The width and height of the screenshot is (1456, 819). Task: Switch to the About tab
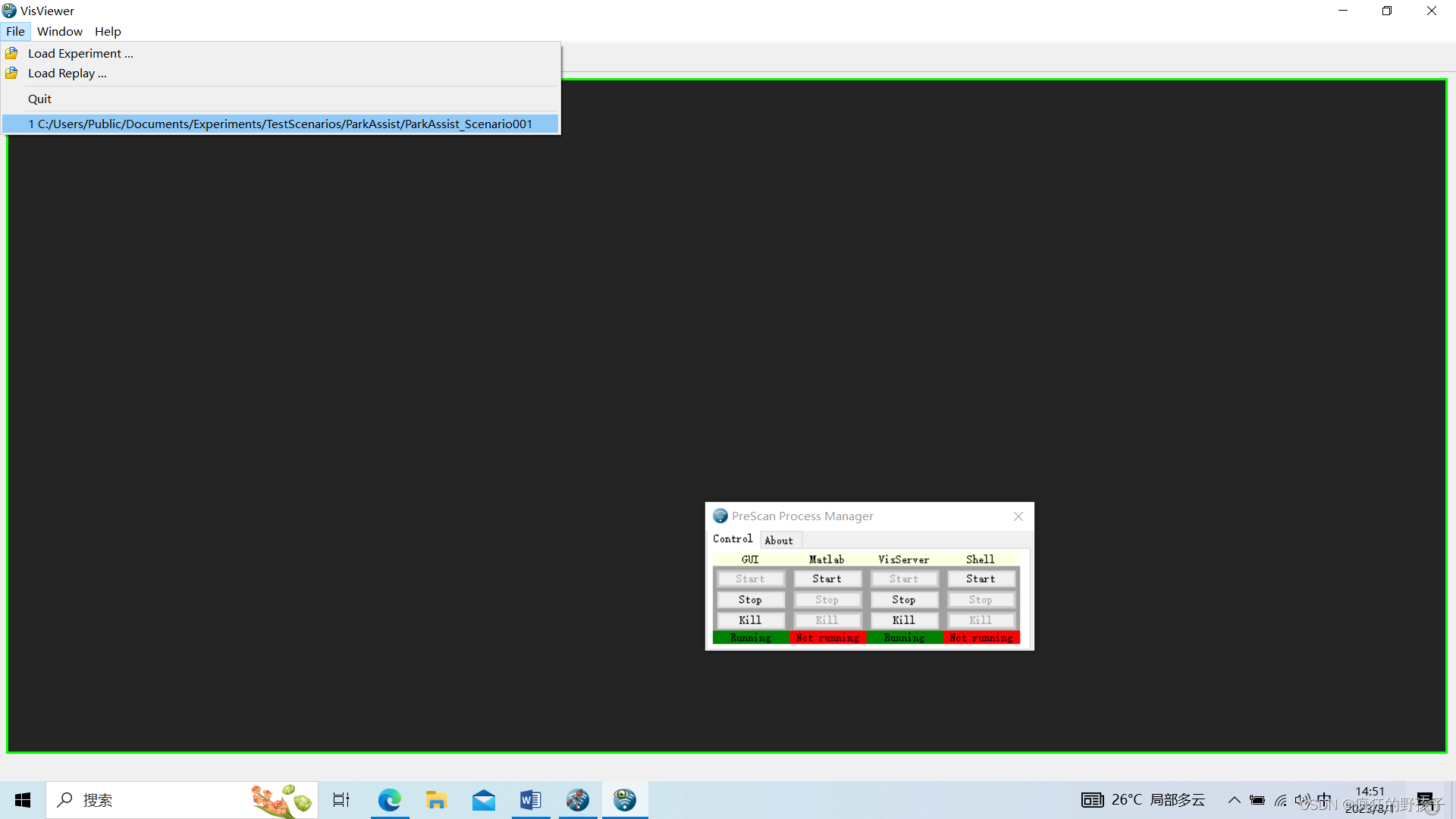pos(779,540)
